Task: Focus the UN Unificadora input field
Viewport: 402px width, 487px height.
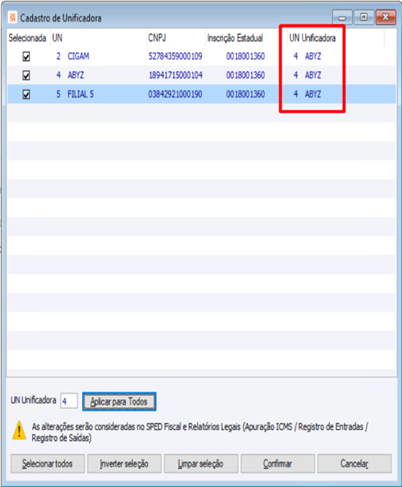Action: [69, 401]
